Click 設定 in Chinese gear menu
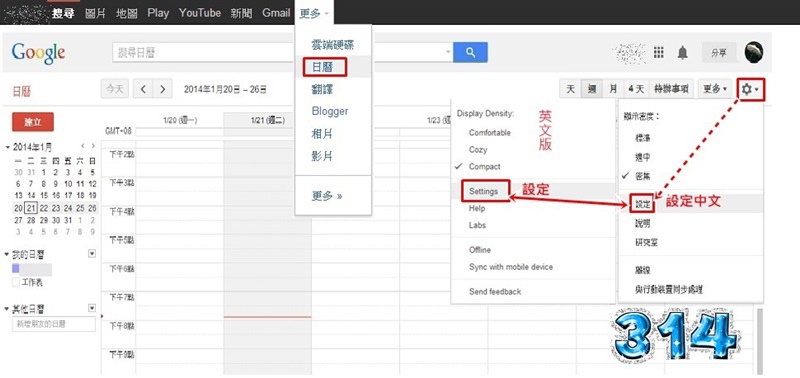Screen dimensions: 800x378 click(642, 204)
